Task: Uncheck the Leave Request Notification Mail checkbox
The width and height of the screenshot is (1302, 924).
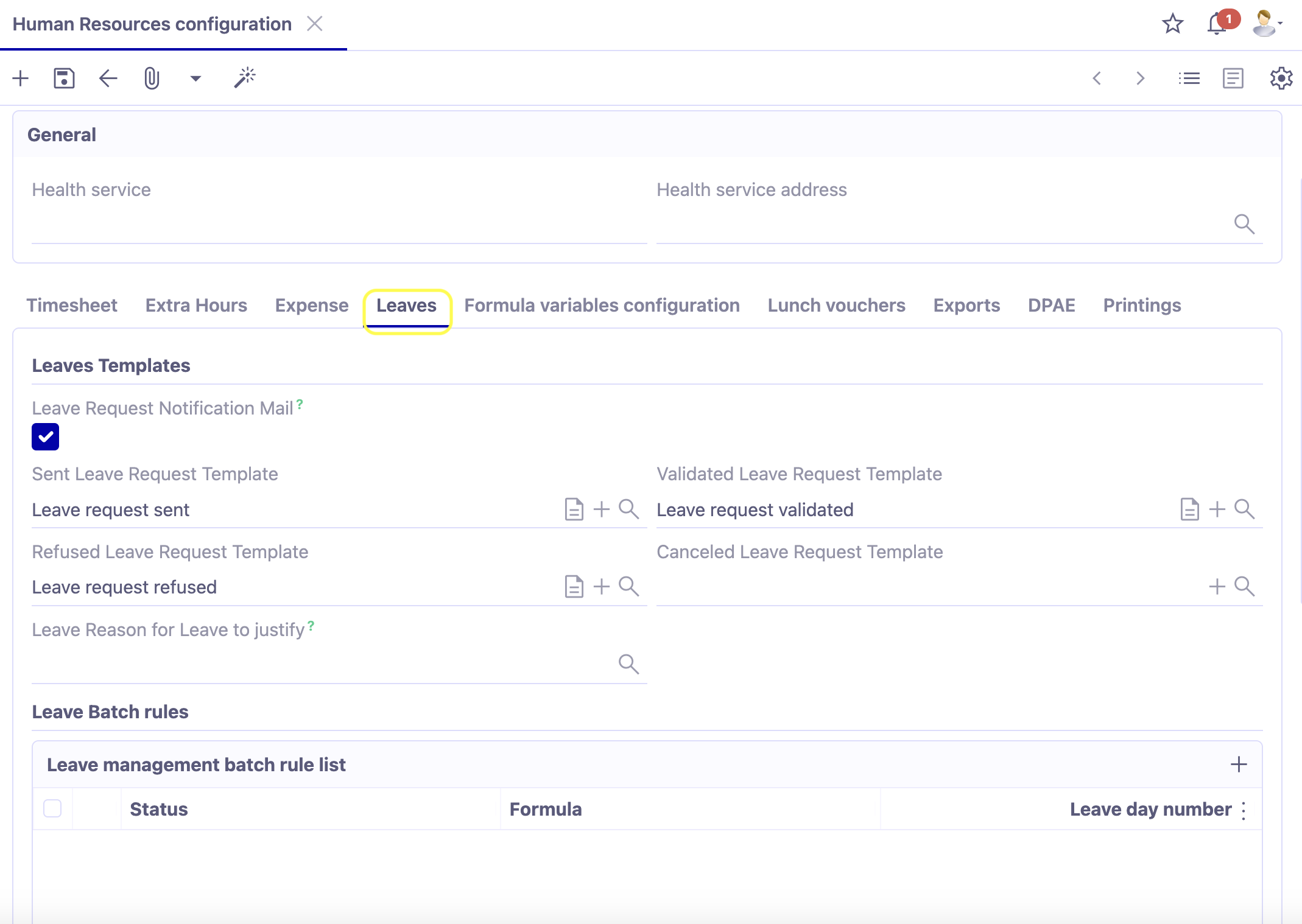Action: click(45, 436)
